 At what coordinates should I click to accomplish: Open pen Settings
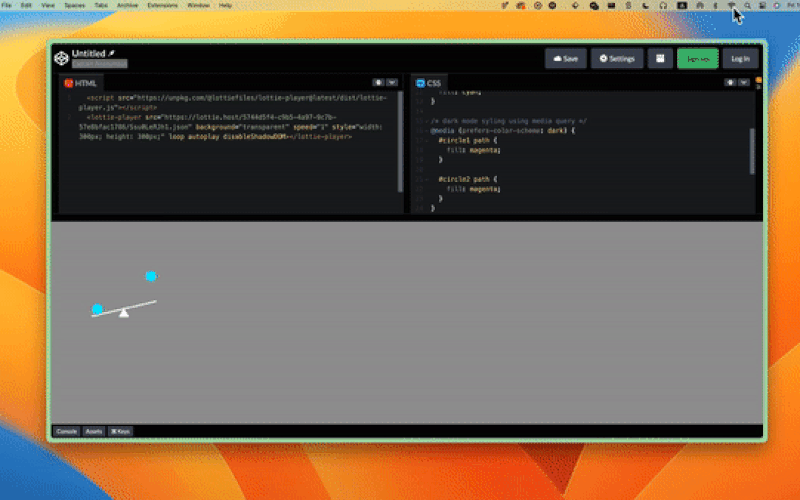[617, 59]
